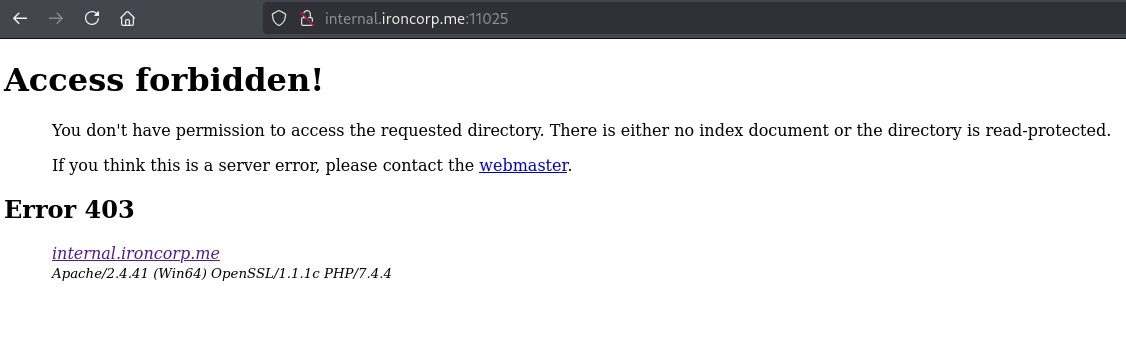The image size is (1126, 360).
Task: Click the 'Access forbidden!' heading
Action: tap(164, 80)
